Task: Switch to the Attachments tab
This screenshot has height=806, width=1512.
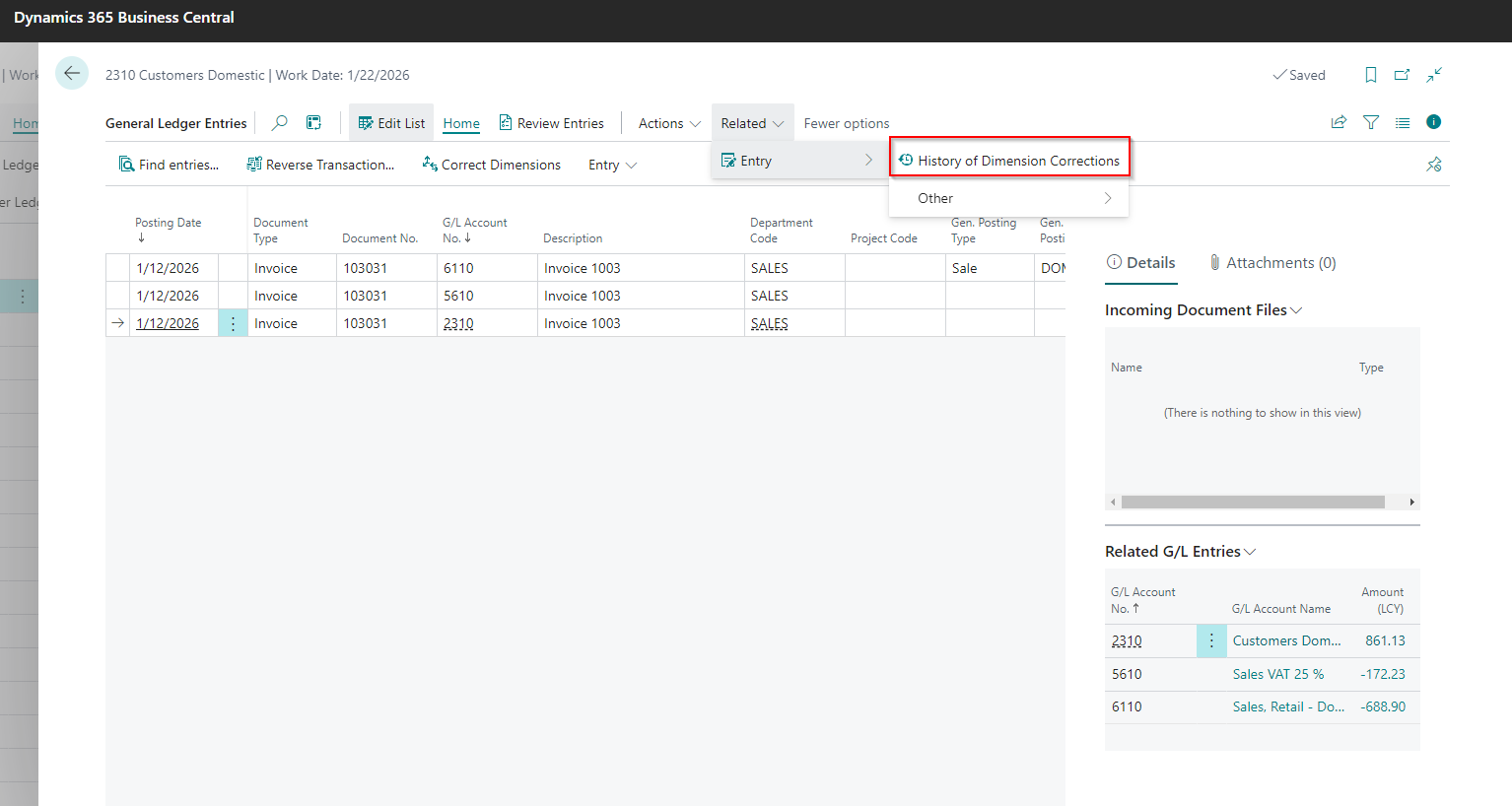Action: tap(1271, 262)
